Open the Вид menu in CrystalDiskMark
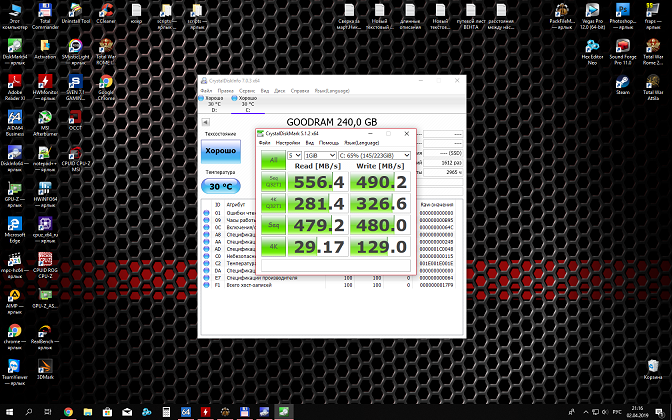Screen dimensions: 672x420 coord(310,143)
